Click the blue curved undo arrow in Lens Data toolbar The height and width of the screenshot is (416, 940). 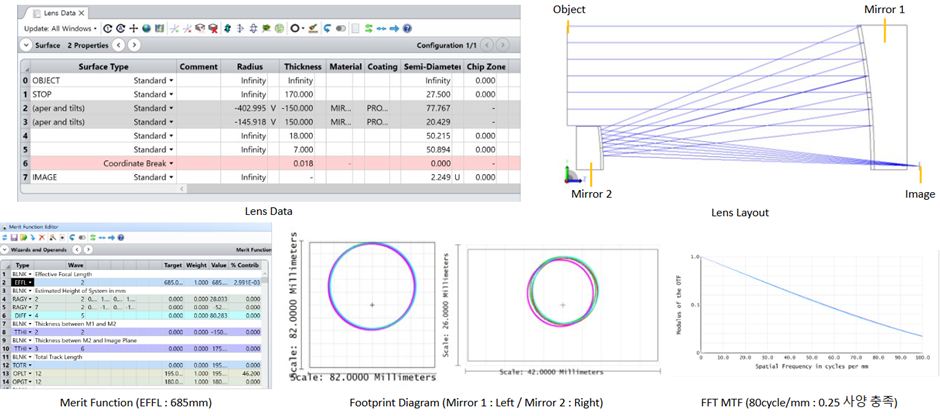[328, 28]
